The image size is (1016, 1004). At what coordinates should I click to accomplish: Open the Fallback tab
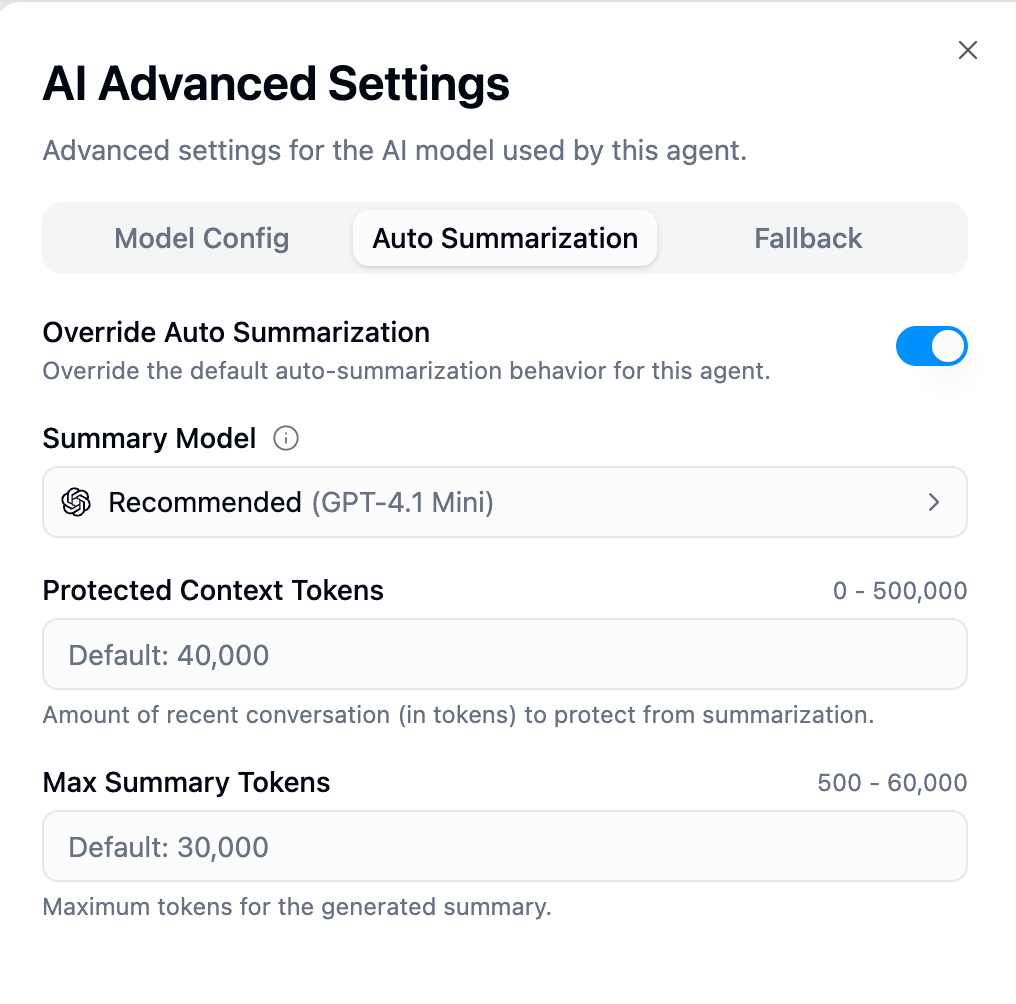coord(808,238)
